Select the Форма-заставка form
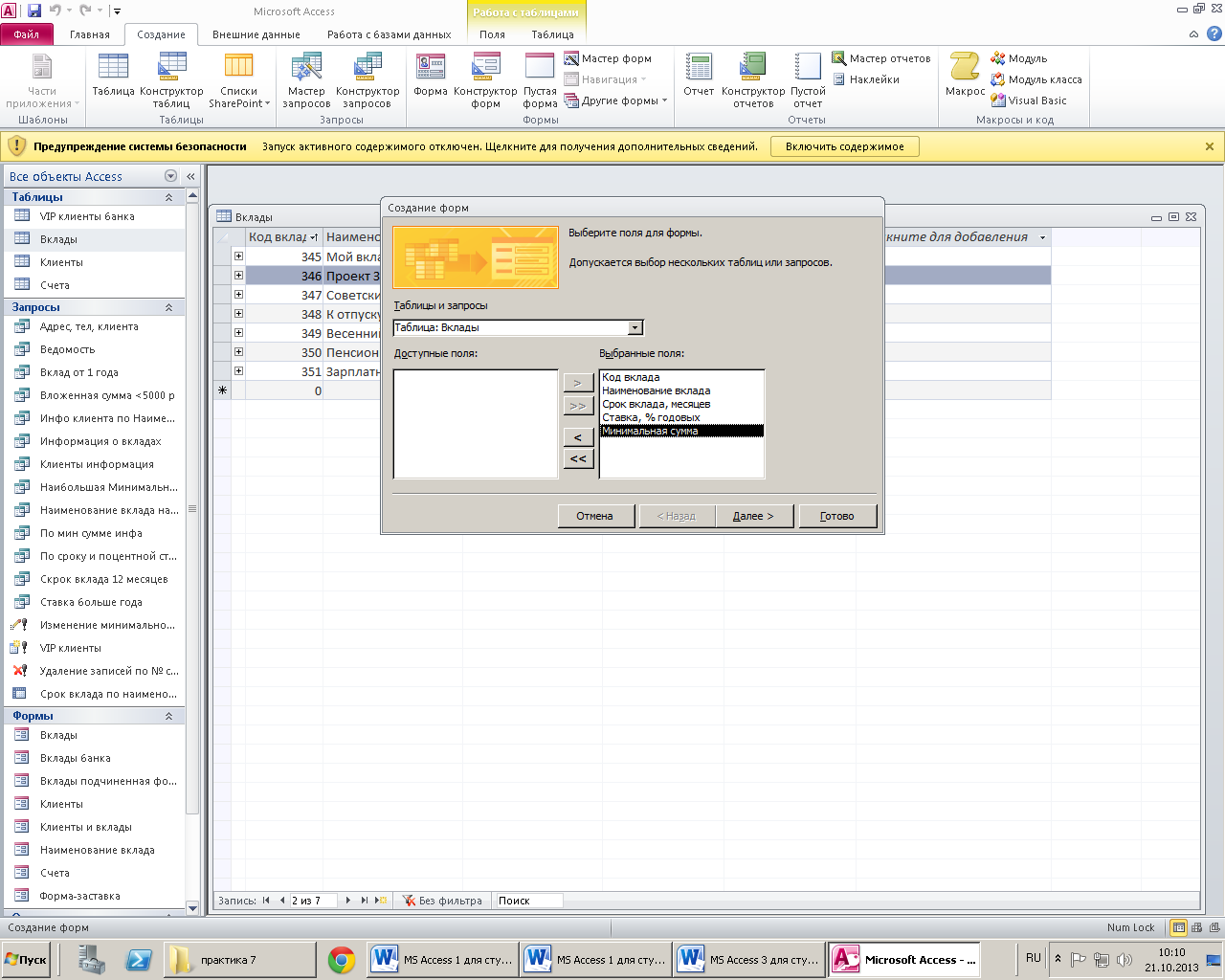The width and height of the screenshot is (1225, 980). 94,896
